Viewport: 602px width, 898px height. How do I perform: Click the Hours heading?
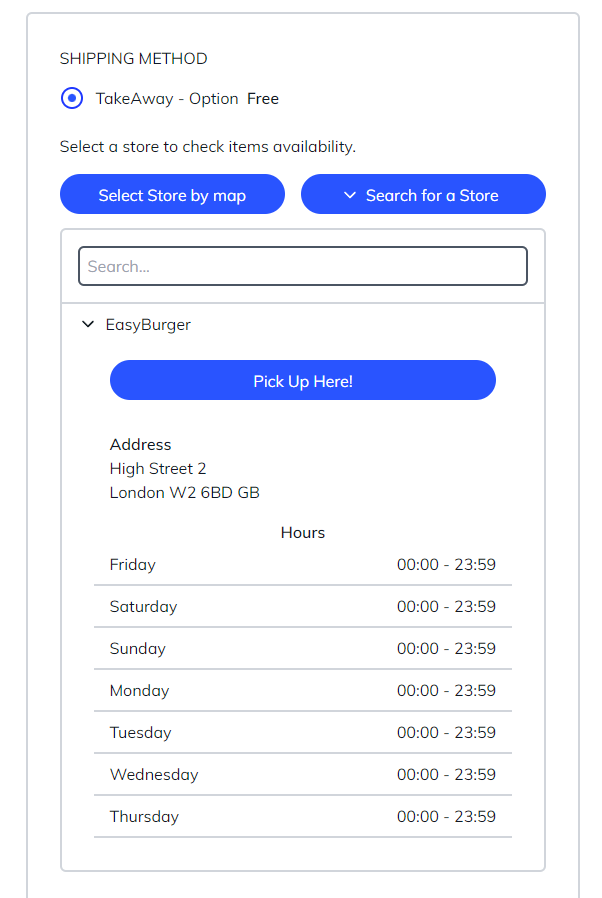302,533
